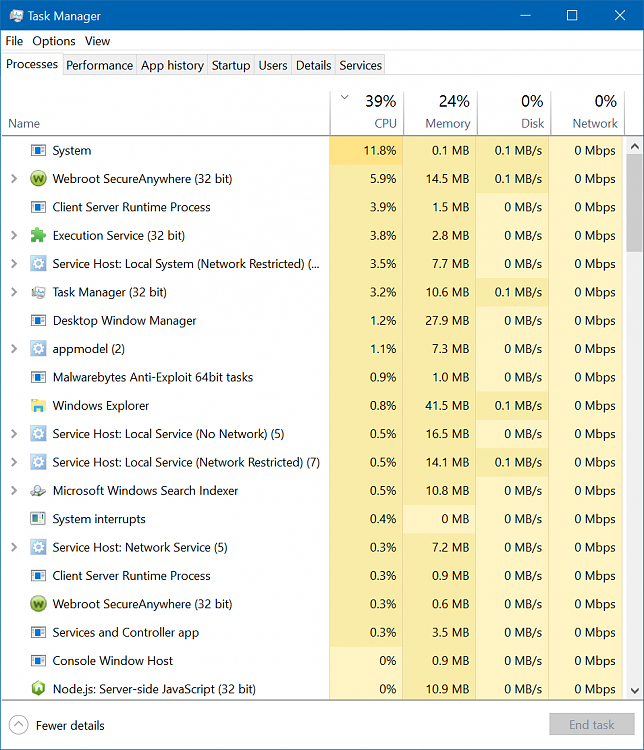This screenshot has height=750, width=644.
Task: Switch to the App history tab
Action: click(172, 65)
